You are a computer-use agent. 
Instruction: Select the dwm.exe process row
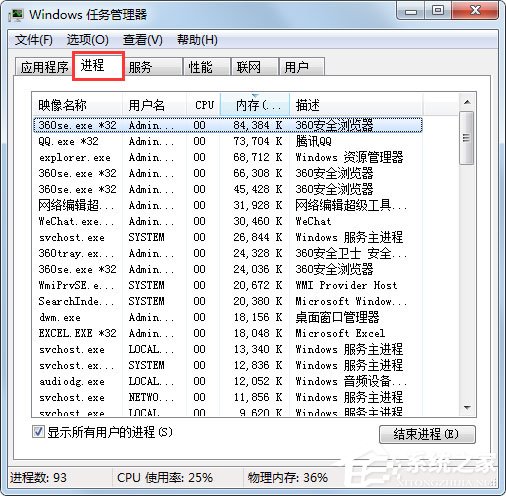(x=228, y=317)
